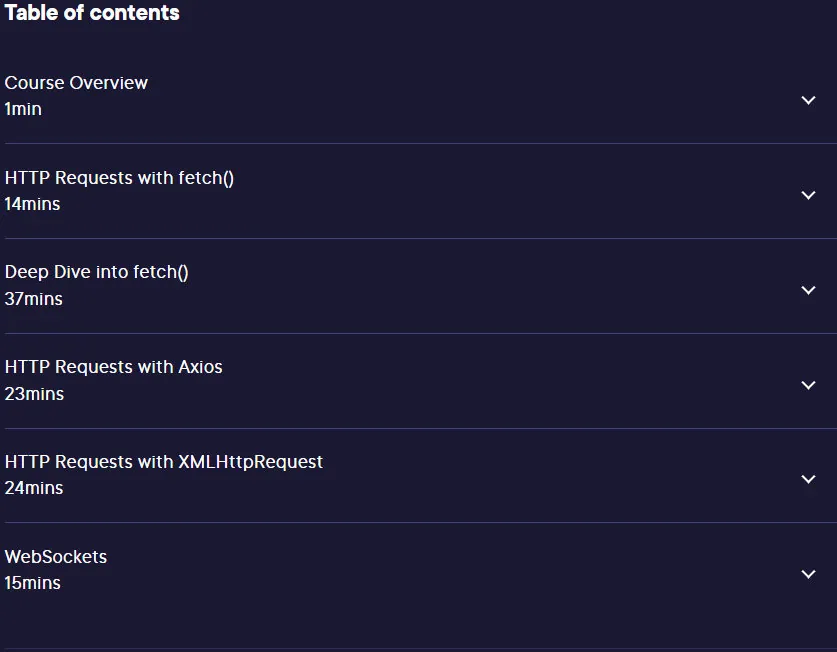Expand the Deep Dive into fetch() chevron

coord(808,290)
